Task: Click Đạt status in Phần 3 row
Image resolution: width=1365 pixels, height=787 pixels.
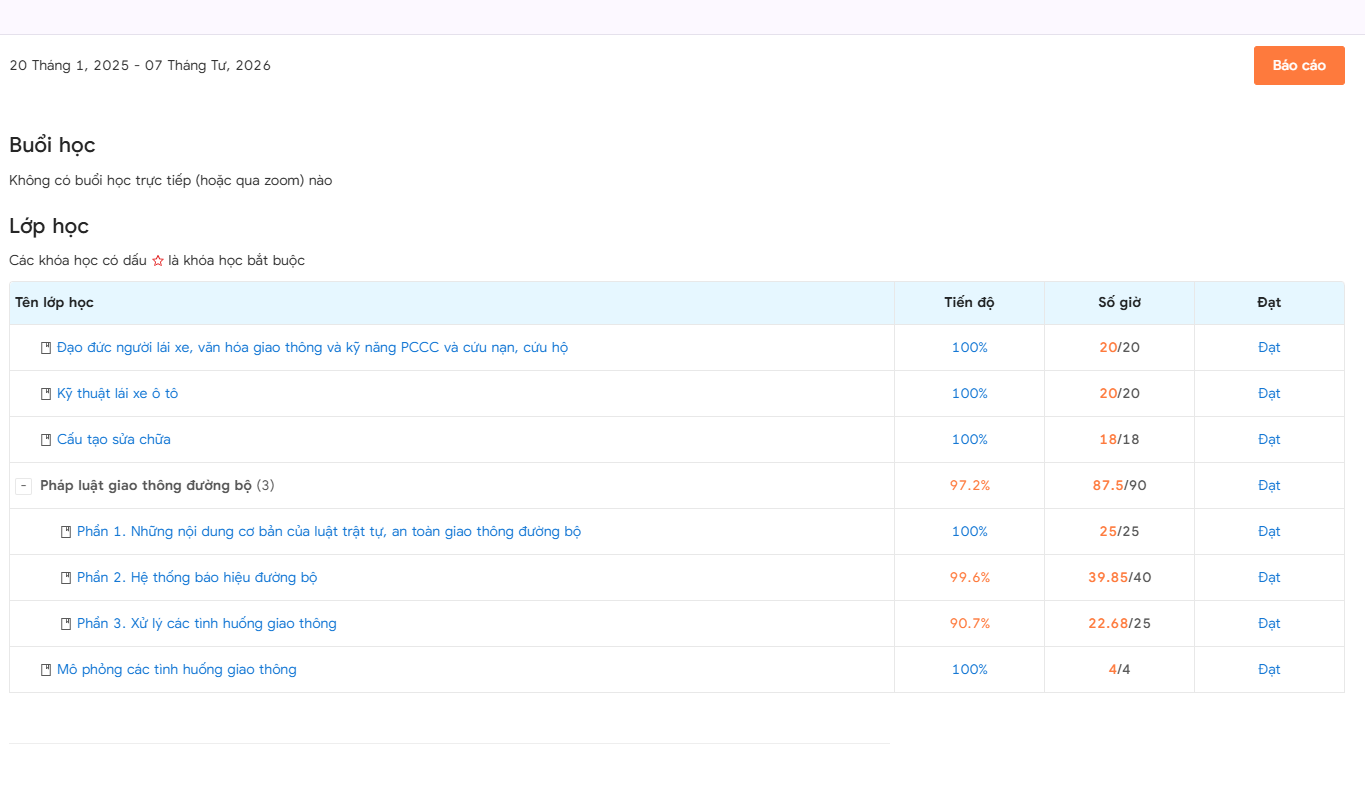Action: click(1268, 624)
